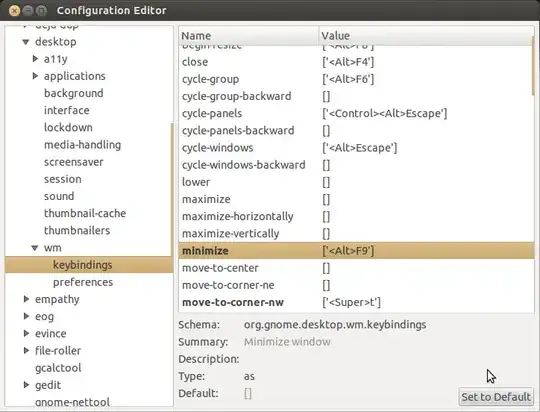Select the maximize key row
Viewport: 540px width, 412px height.
[356, 199]
